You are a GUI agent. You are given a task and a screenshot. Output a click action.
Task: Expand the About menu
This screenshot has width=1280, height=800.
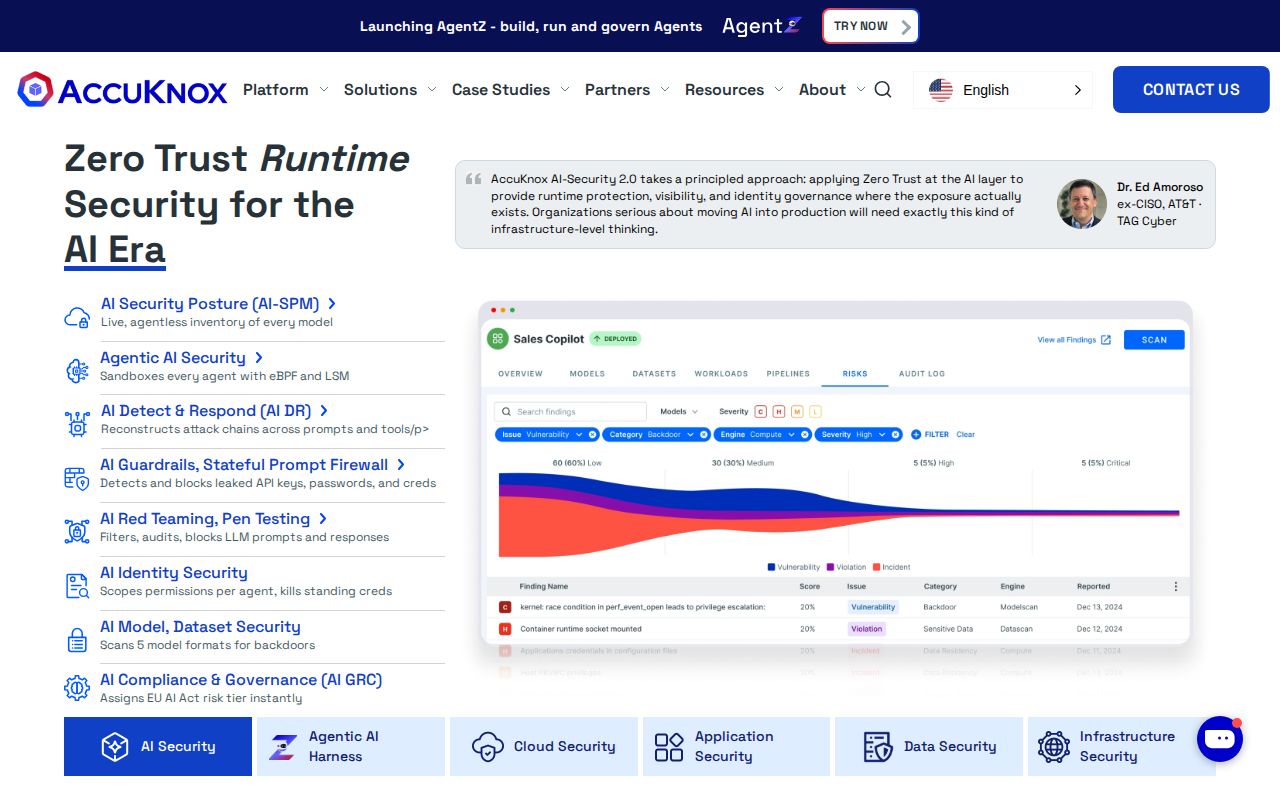pos(833,90)
